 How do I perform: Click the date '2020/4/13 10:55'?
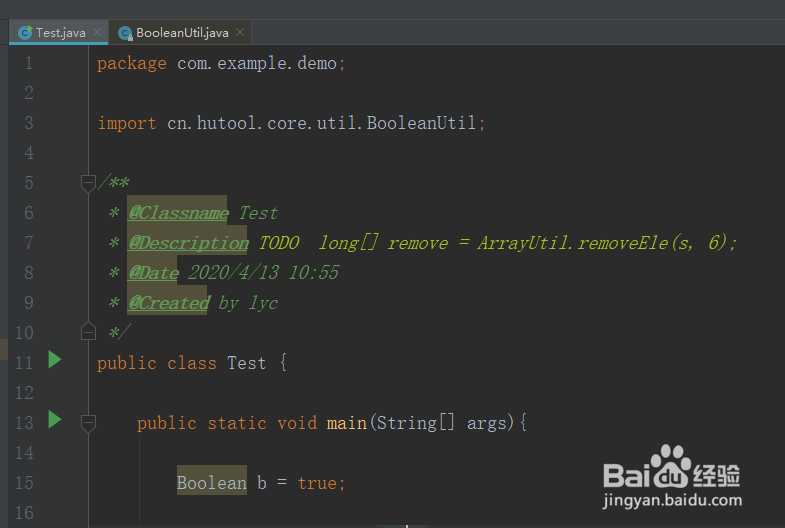click(x=263, y=273)
